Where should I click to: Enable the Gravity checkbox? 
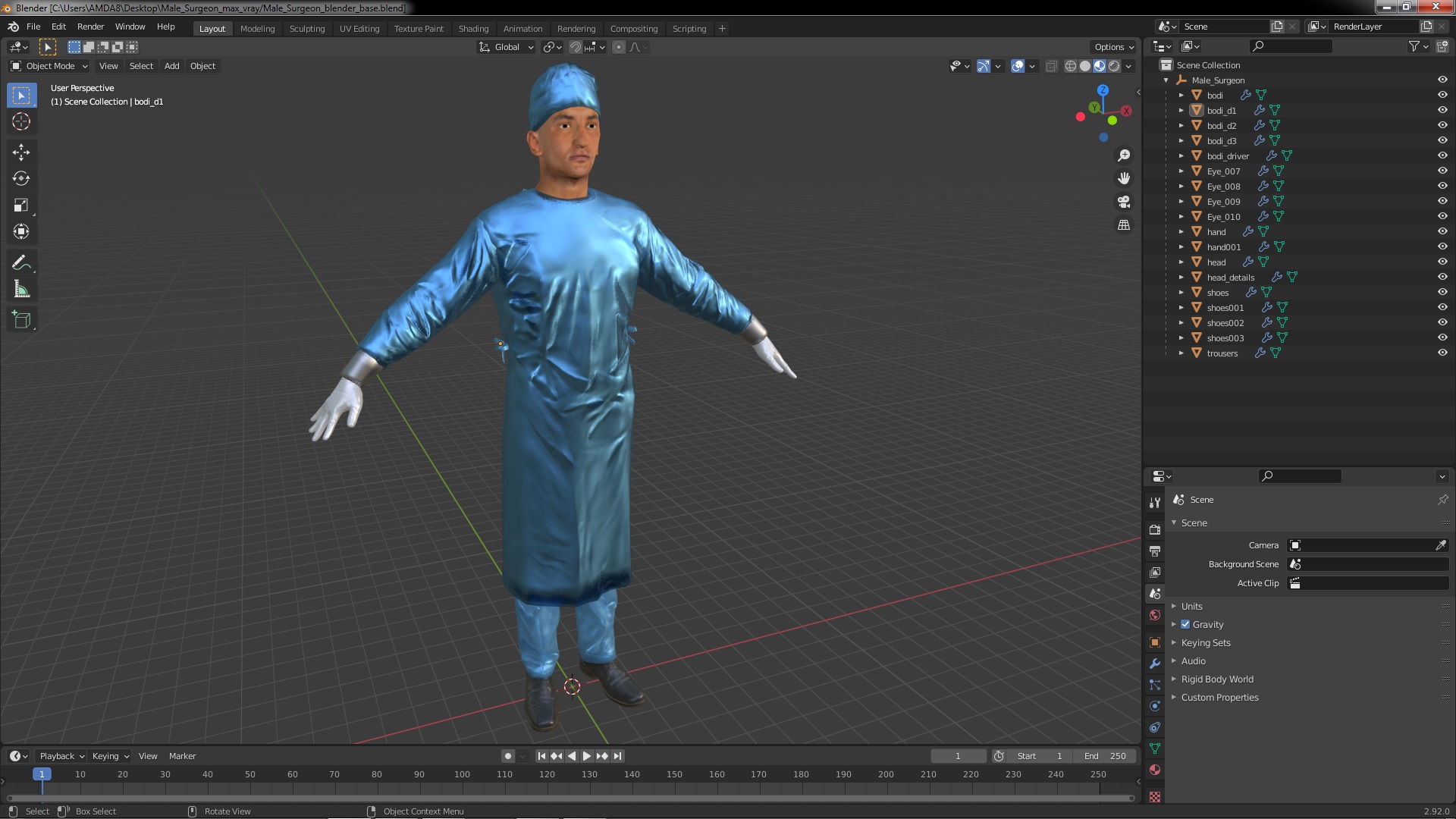[x=1185, y=625]
